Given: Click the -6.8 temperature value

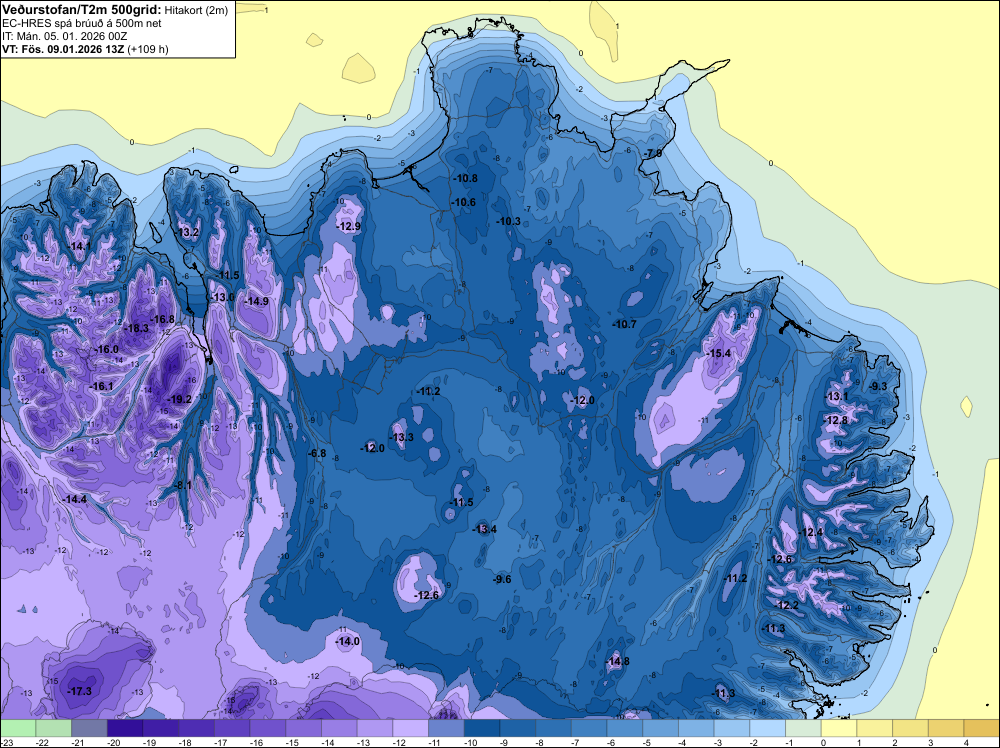Looking at the screenshot, I should tap(317, 453).
